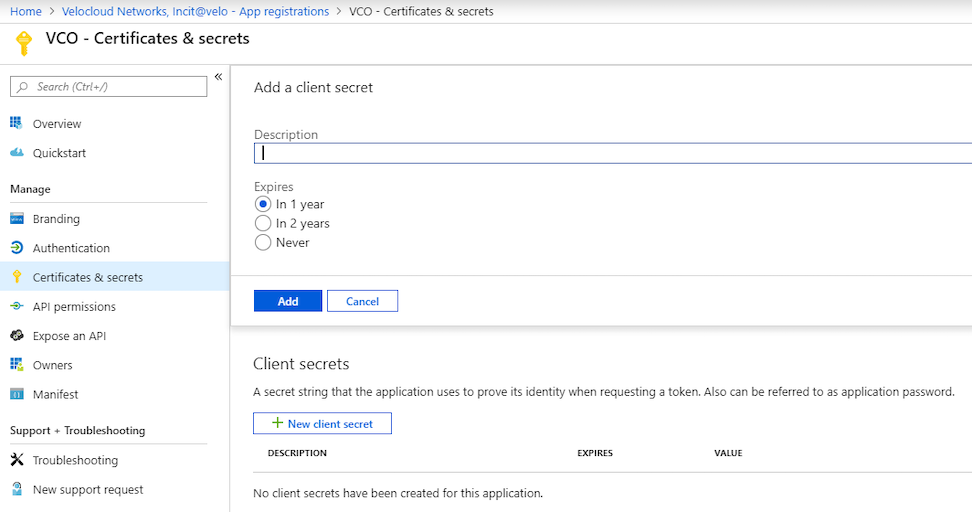972x512 pixels.
Task: Select the In 1 year expiry option
Action: pos(263,204)
